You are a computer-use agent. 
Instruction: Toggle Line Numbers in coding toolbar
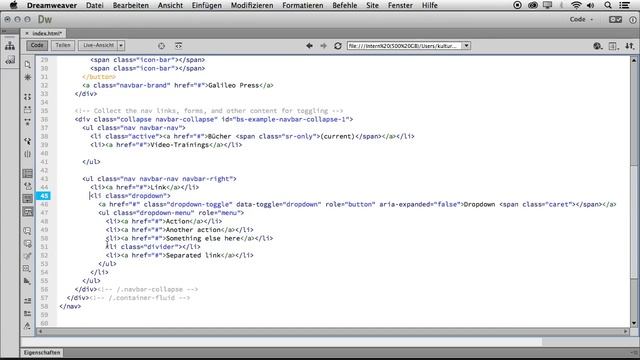(28, 173)
